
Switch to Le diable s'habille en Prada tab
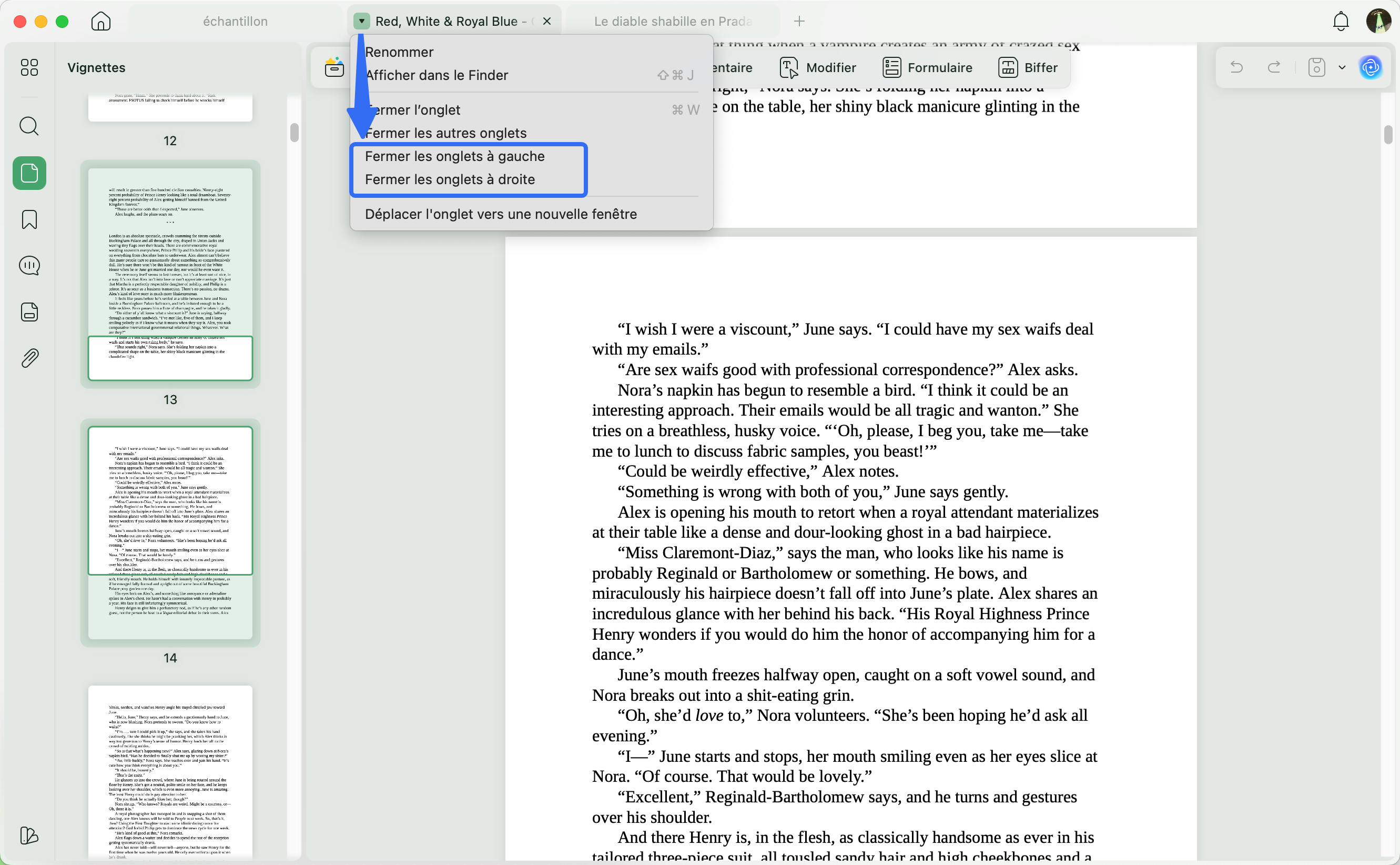tap(673, 21)
